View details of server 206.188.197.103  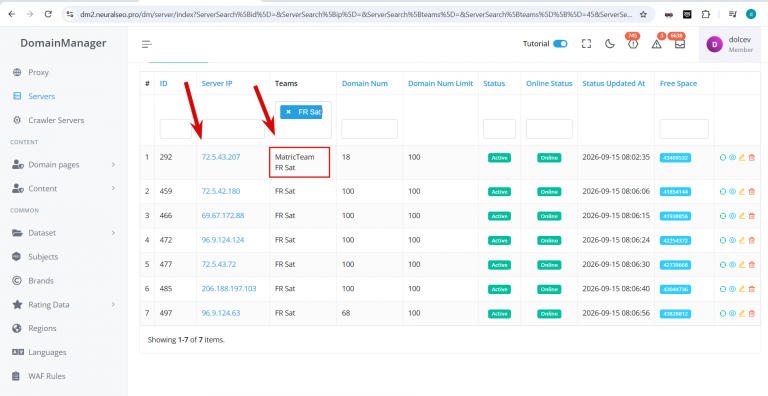tap(732, 289)
